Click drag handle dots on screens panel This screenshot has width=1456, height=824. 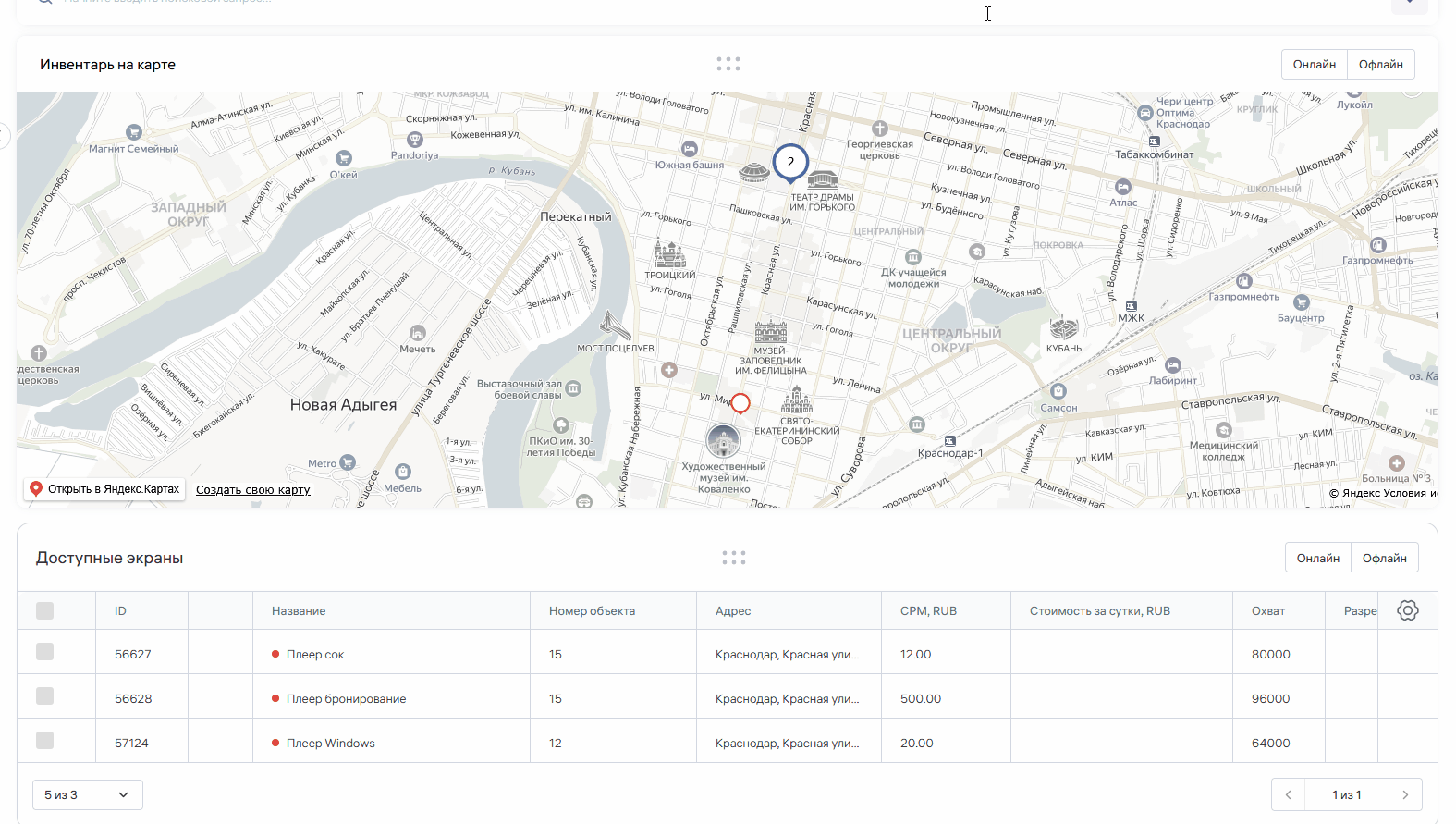pos(733,558)
